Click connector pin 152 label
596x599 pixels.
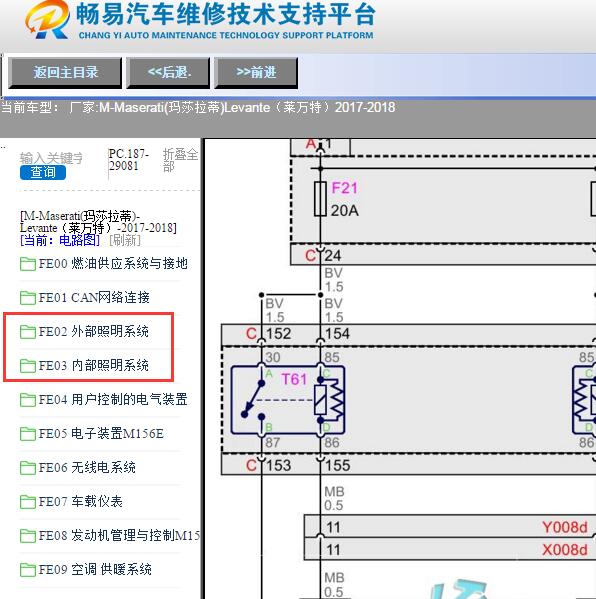279,334
